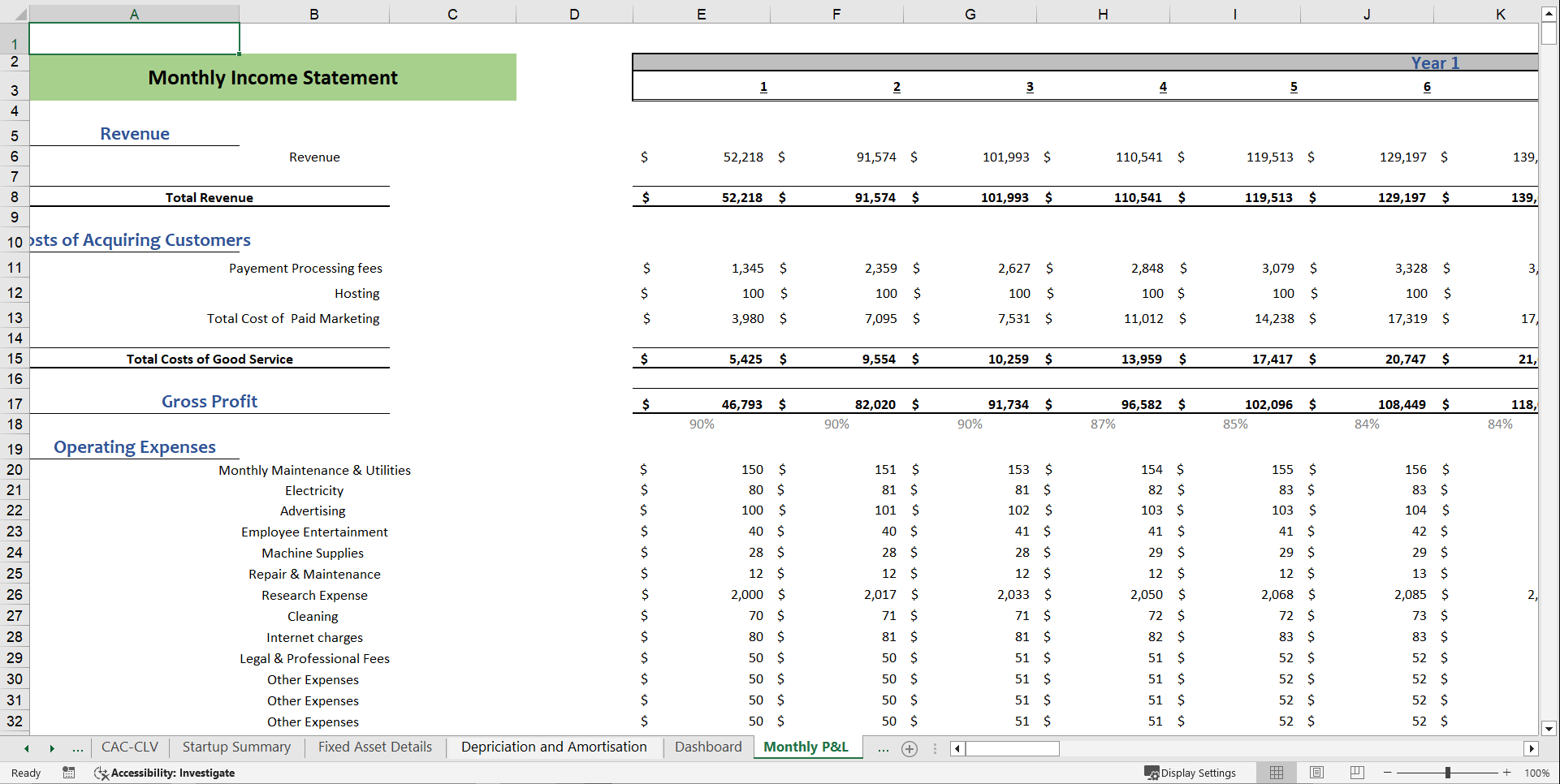This screenshot has height=784, width=1560.
Task: Click the Employee Entertainment label
Action: pos(314,532)
